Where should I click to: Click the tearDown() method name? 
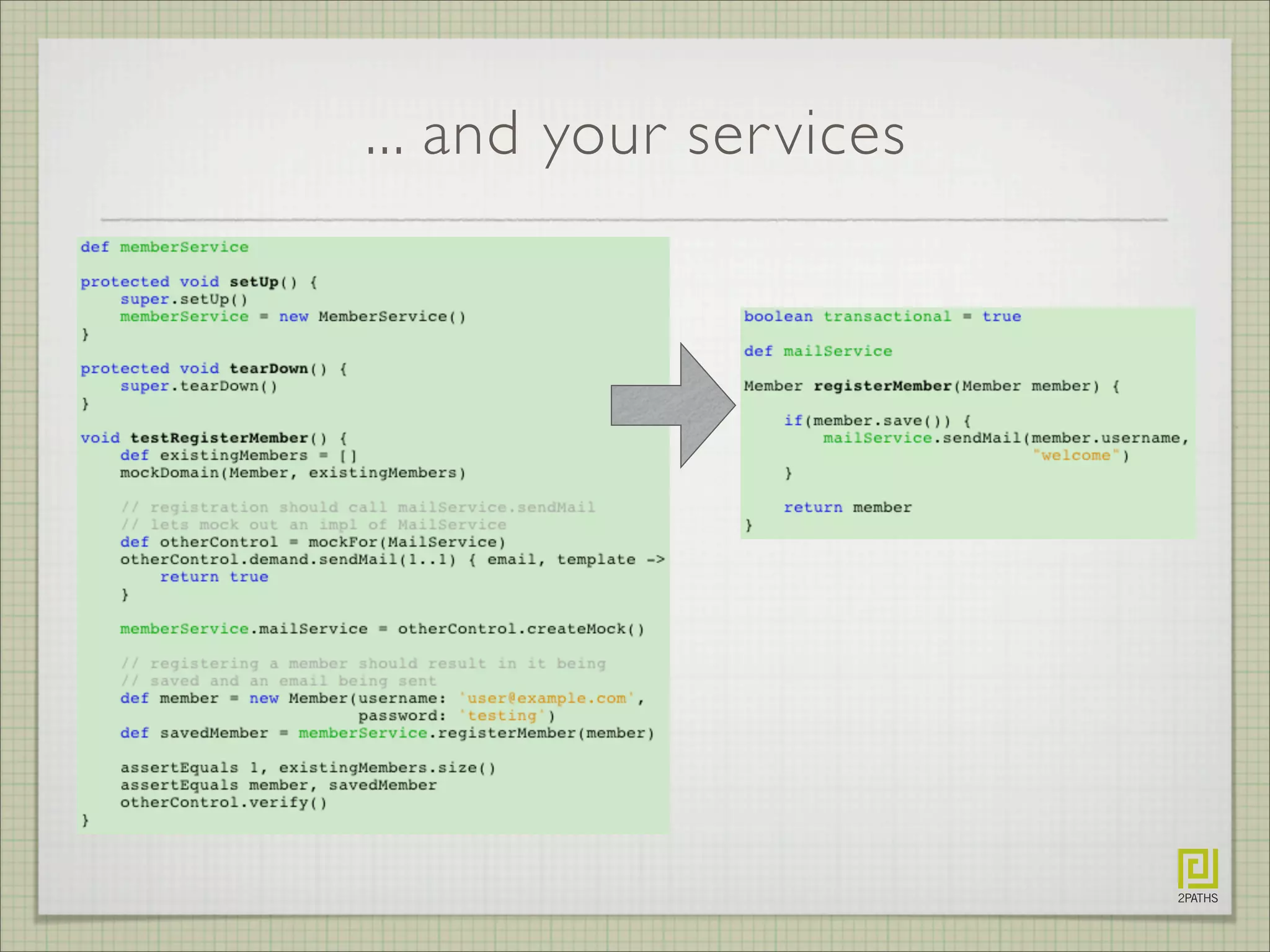tap(269, 369)
